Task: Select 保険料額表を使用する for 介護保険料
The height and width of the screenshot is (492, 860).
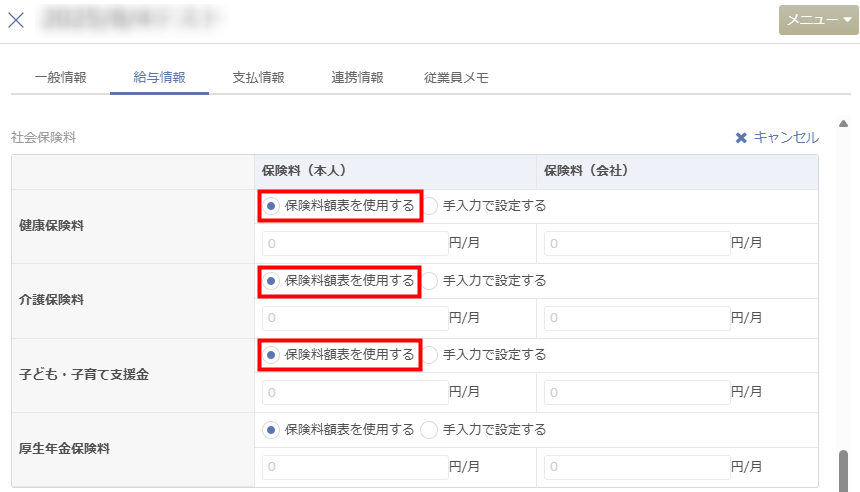Action: 271,281
